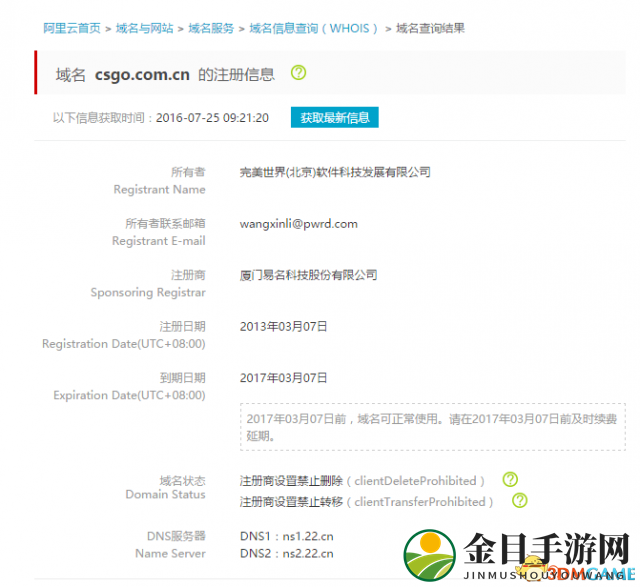This screenshot has height=587, width=640.
Task: Click the Name Server label
Action: pos(170,554)
